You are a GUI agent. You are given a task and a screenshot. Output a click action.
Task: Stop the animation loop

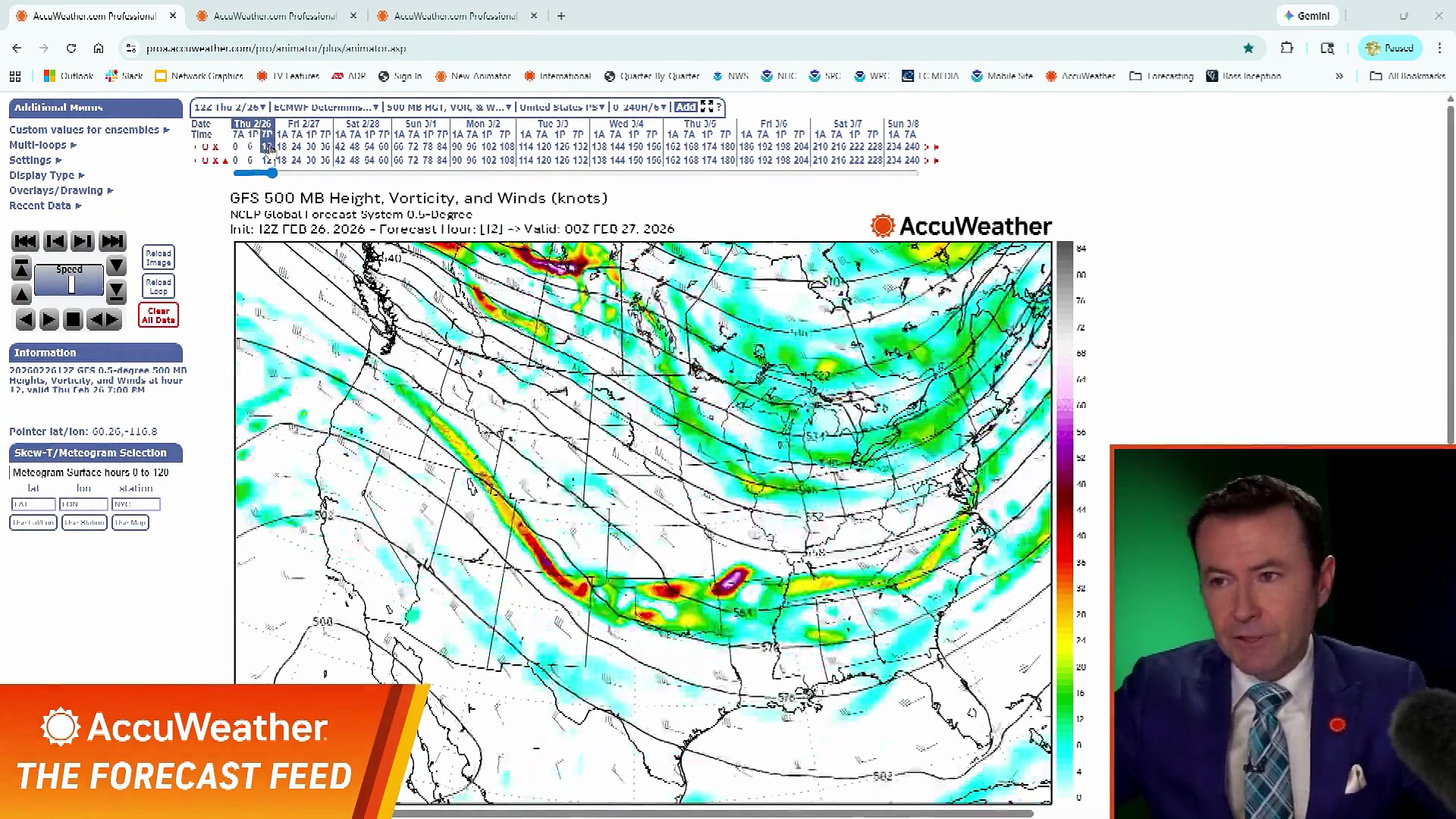[73, 319]
